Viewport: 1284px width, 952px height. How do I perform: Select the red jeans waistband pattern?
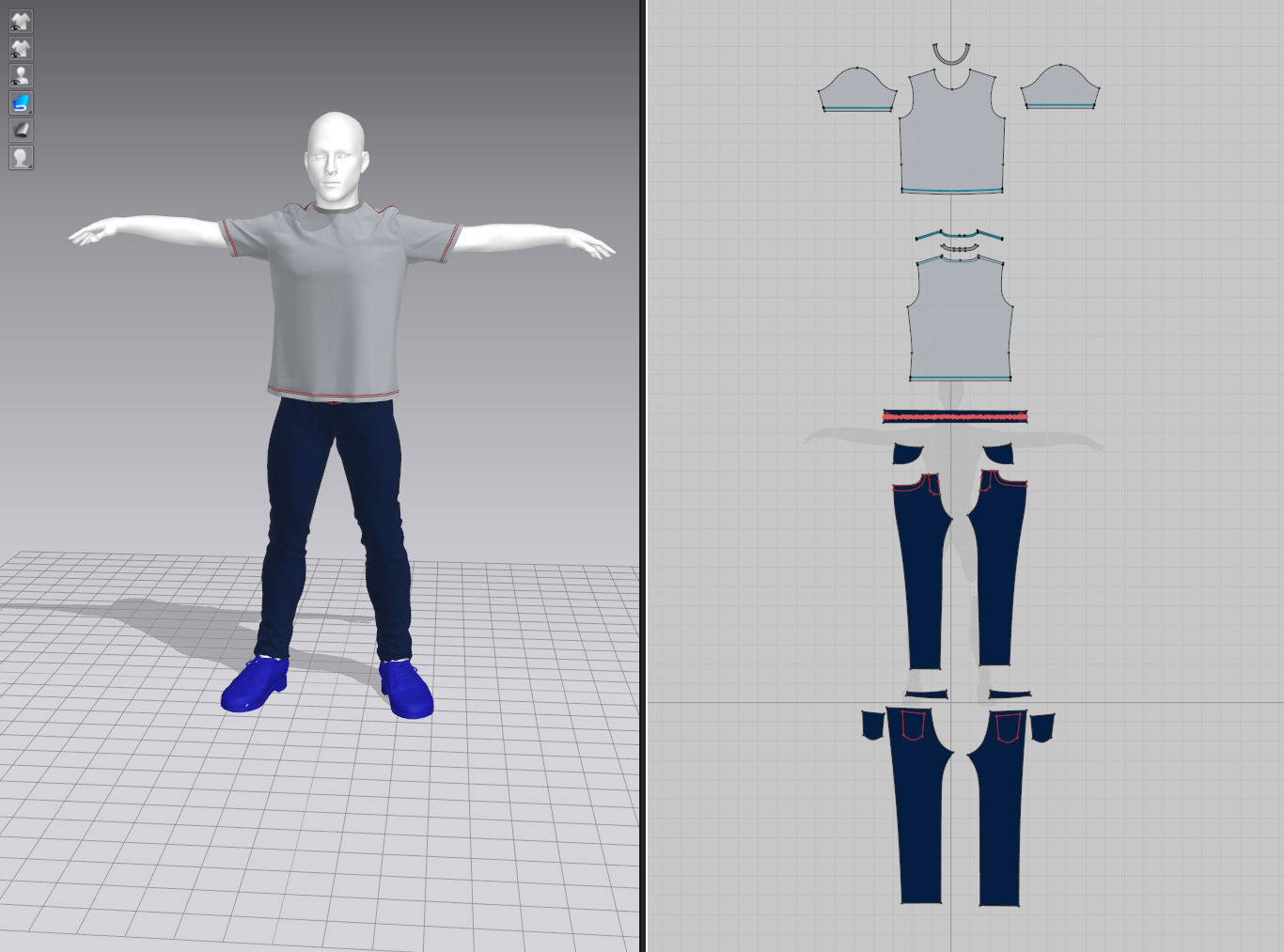click(955, 416)
